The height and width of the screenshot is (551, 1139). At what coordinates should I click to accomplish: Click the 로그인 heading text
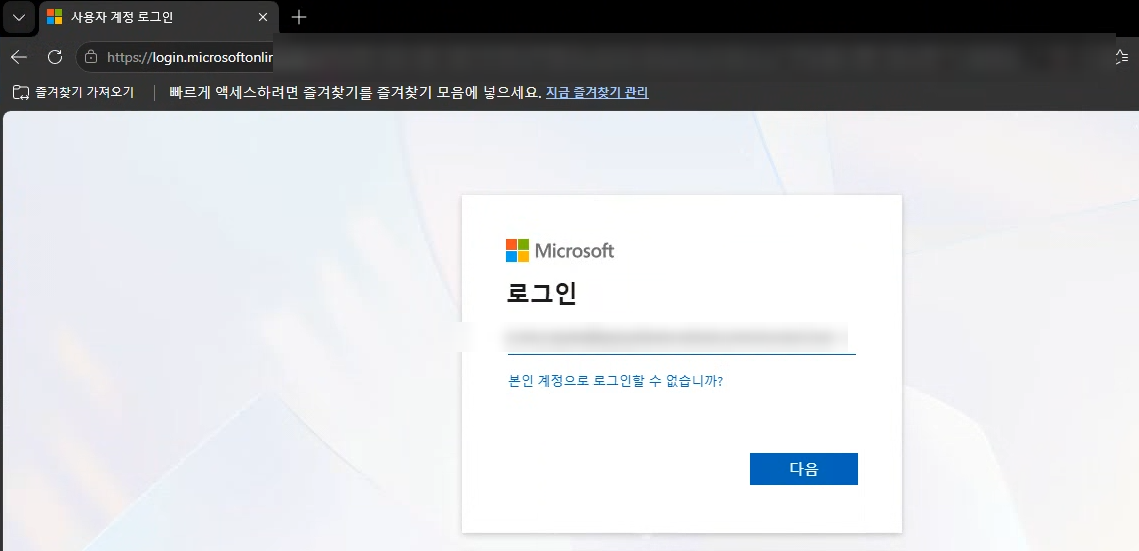click(x=541, y=294)
